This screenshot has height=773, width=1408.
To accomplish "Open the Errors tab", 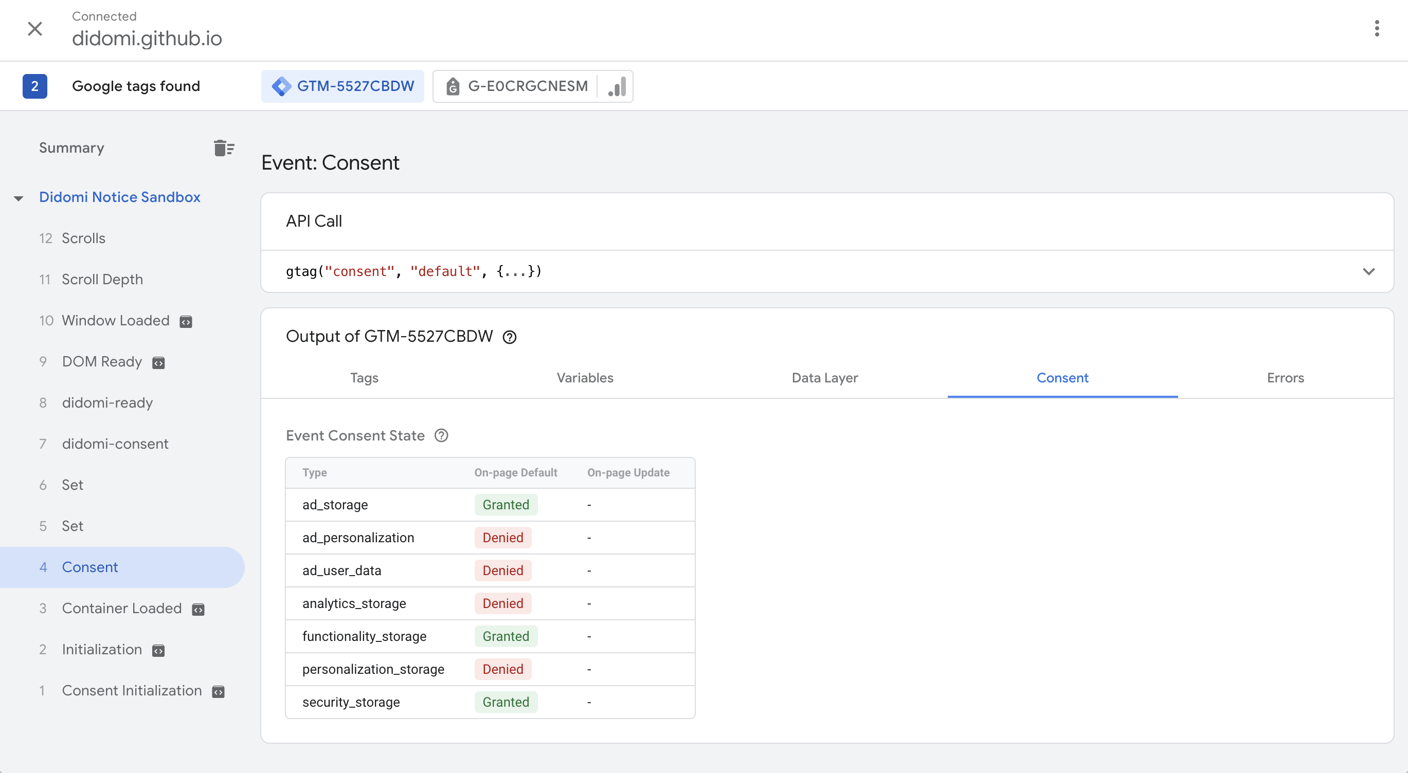I will (1285, 378).
